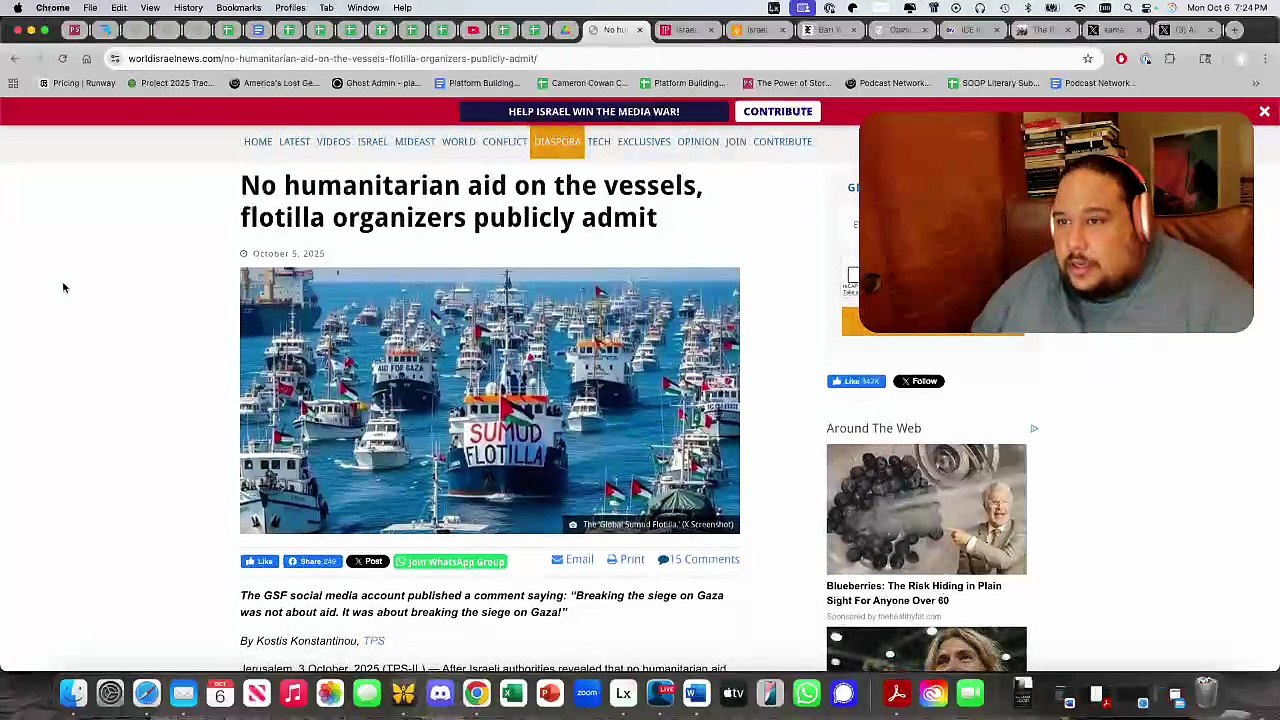The height and width of the screenshot is (720, 1280).
Task: Click the X Post button
Action: coord(368,562)
